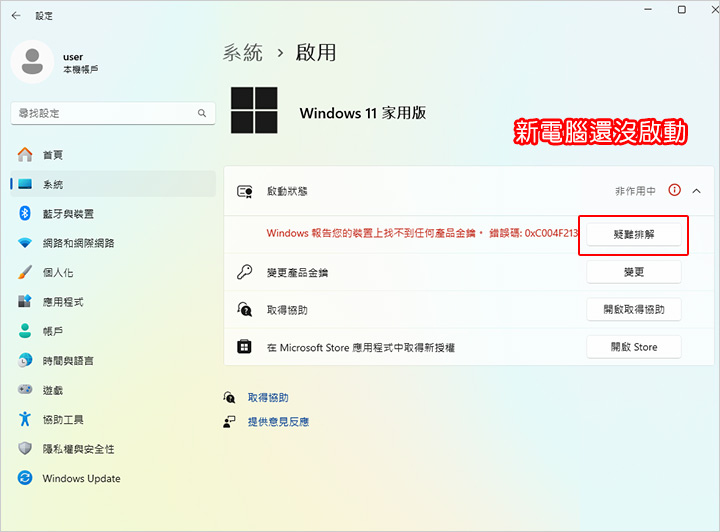Open the Windows Update sync icon

(25, 478)
